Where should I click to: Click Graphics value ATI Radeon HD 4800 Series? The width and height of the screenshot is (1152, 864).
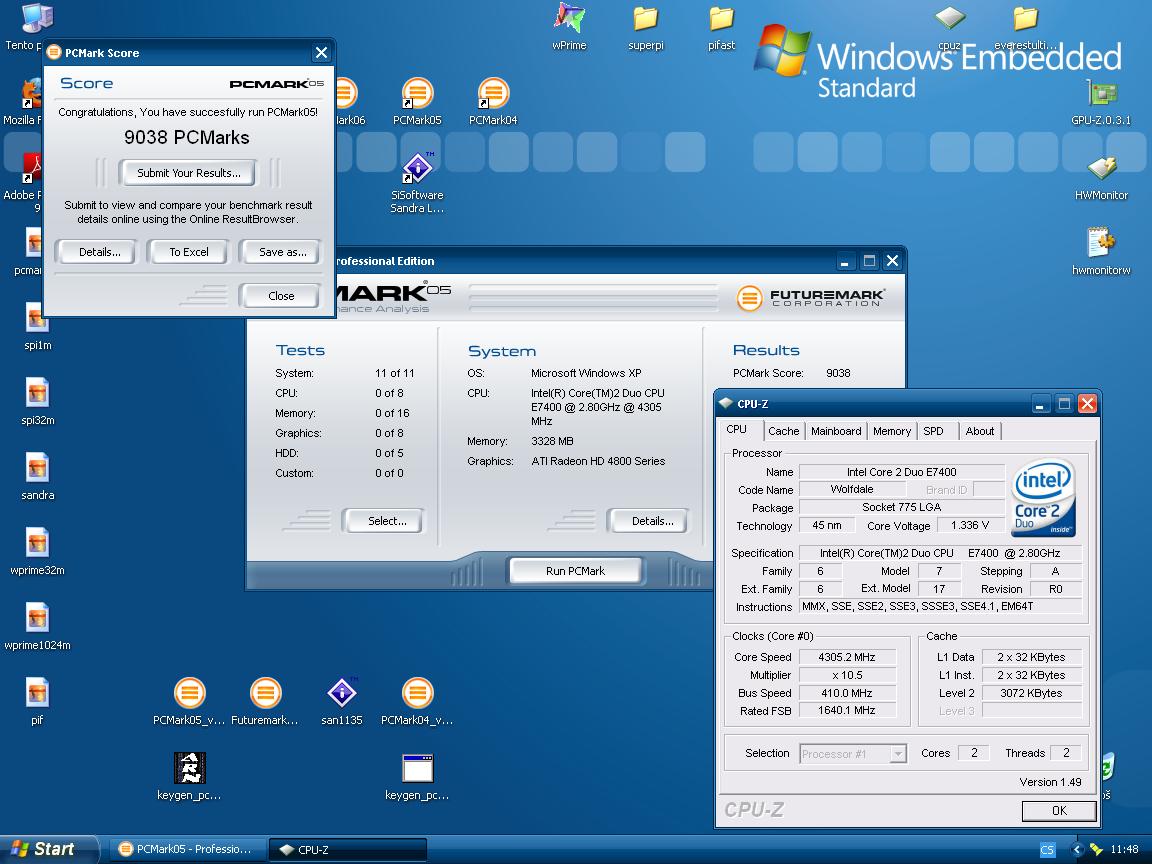[598, 461]
